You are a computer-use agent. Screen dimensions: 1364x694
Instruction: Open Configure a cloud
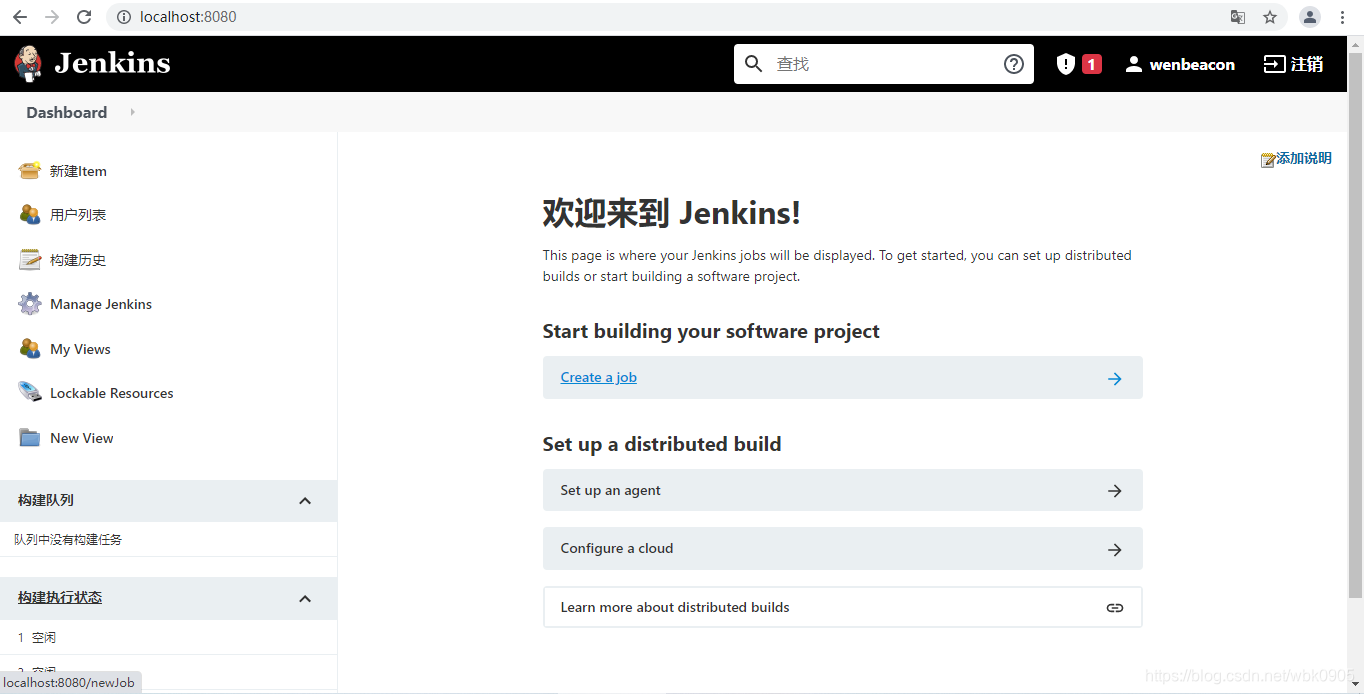click(x=842, y=548)
